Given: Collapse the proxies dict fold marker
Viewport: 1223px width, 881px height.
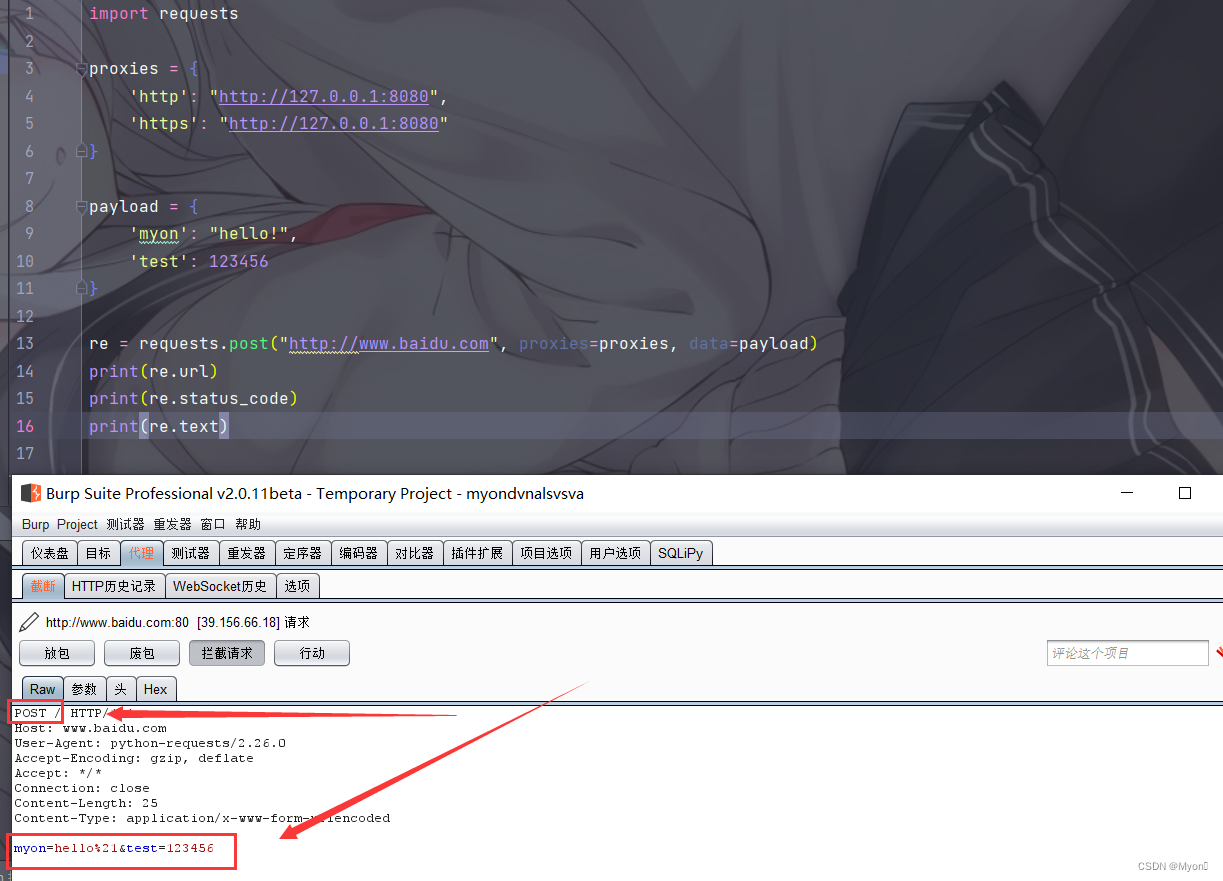Looking at the screenshot, I should [x=80, y=69].
